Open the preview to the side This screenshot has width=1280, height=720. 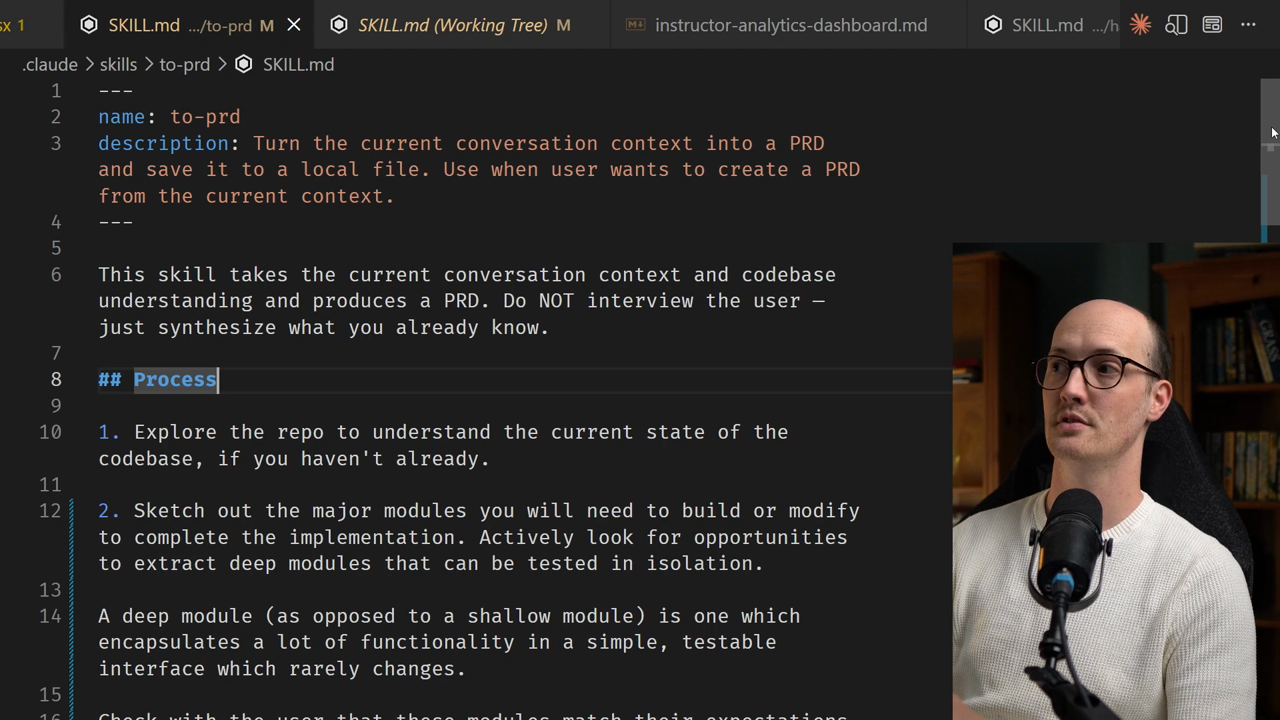(1176, 25)
